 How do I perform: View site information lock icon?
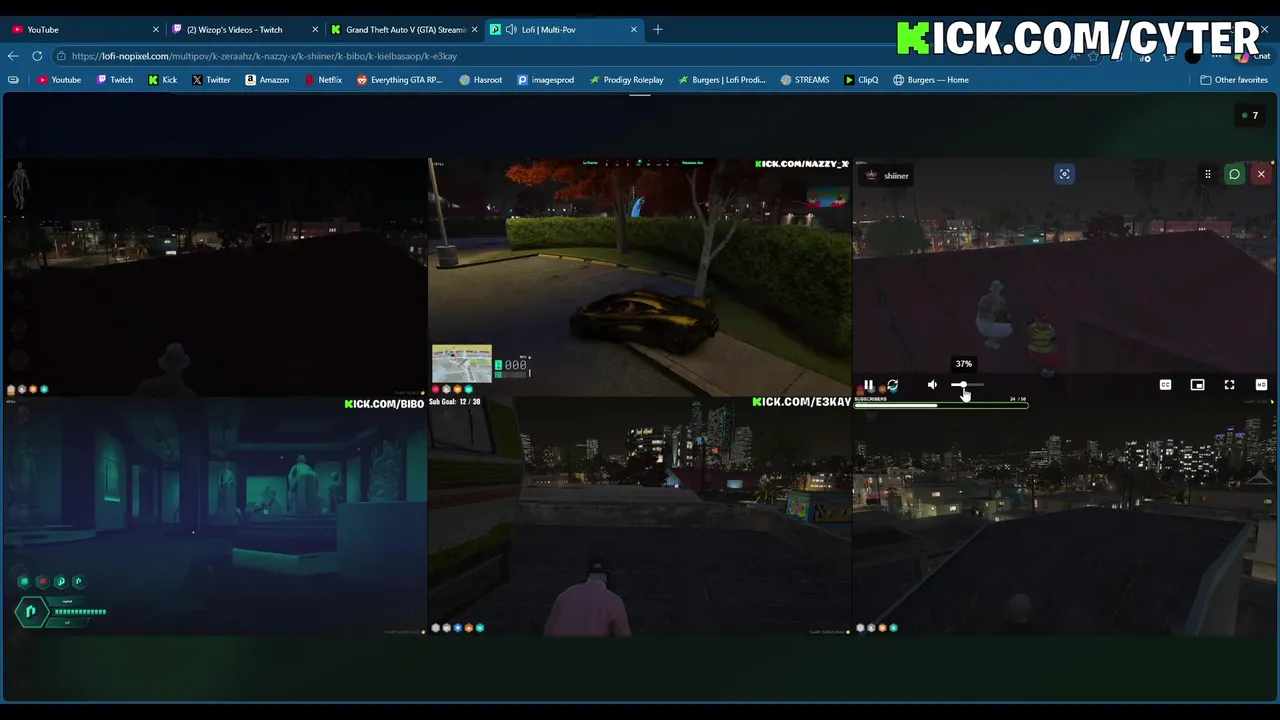tap(61, 56)
